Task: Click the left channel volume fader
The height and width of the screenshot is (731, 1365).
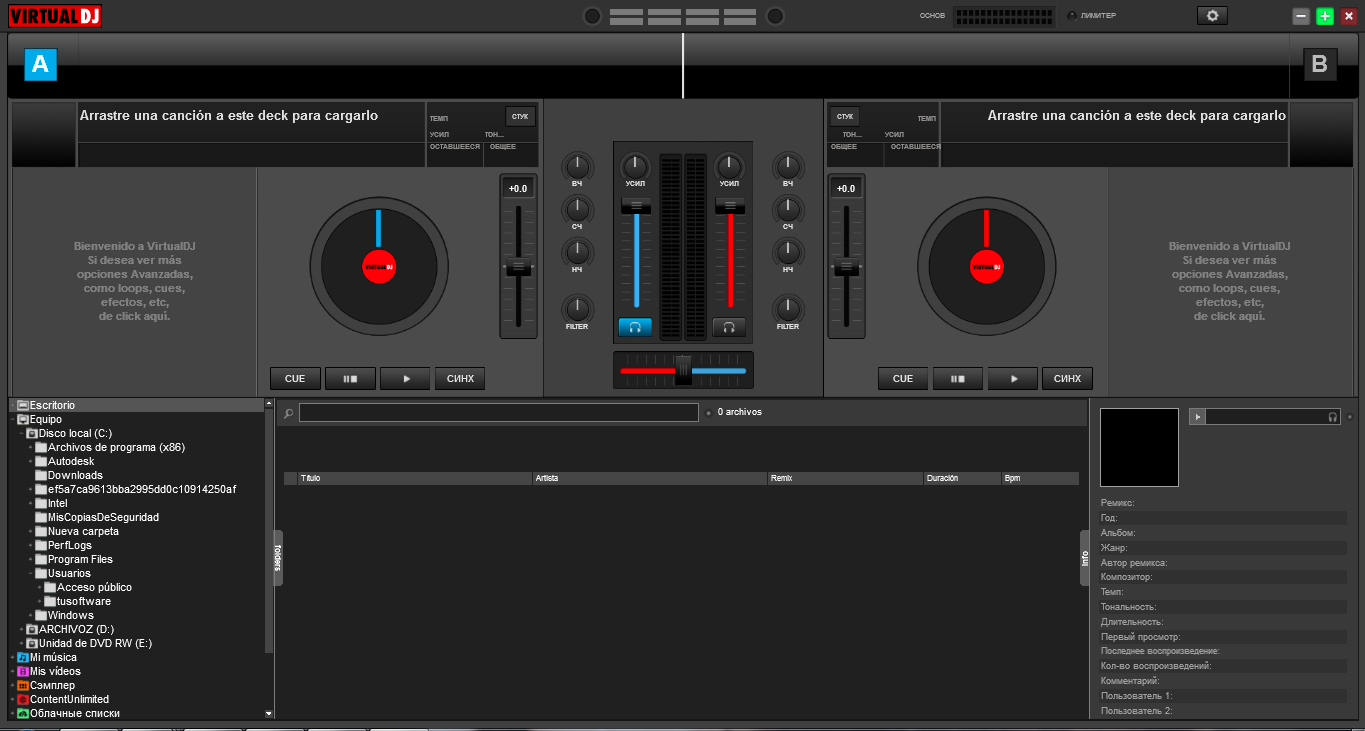Action: 636,206
